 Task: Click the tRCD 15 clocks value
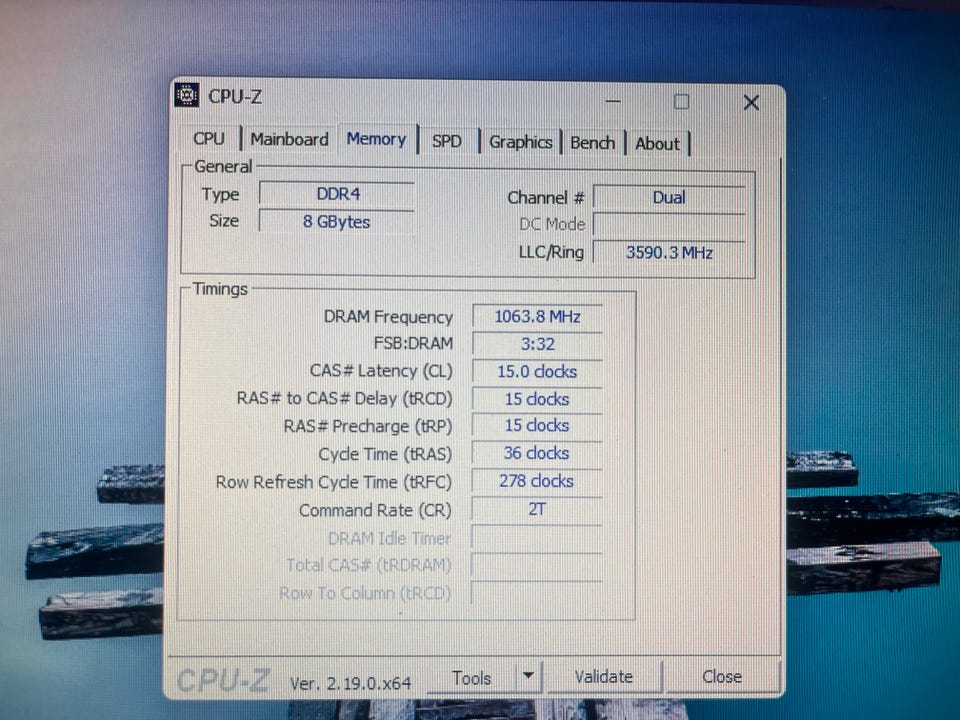(537, 399)
